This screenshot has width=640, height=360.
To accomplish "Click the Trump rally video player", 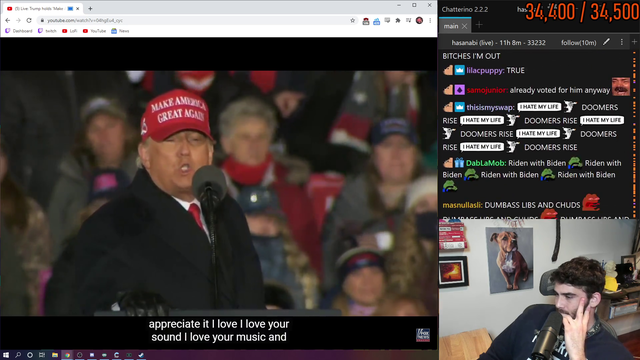I will (218, 193).
